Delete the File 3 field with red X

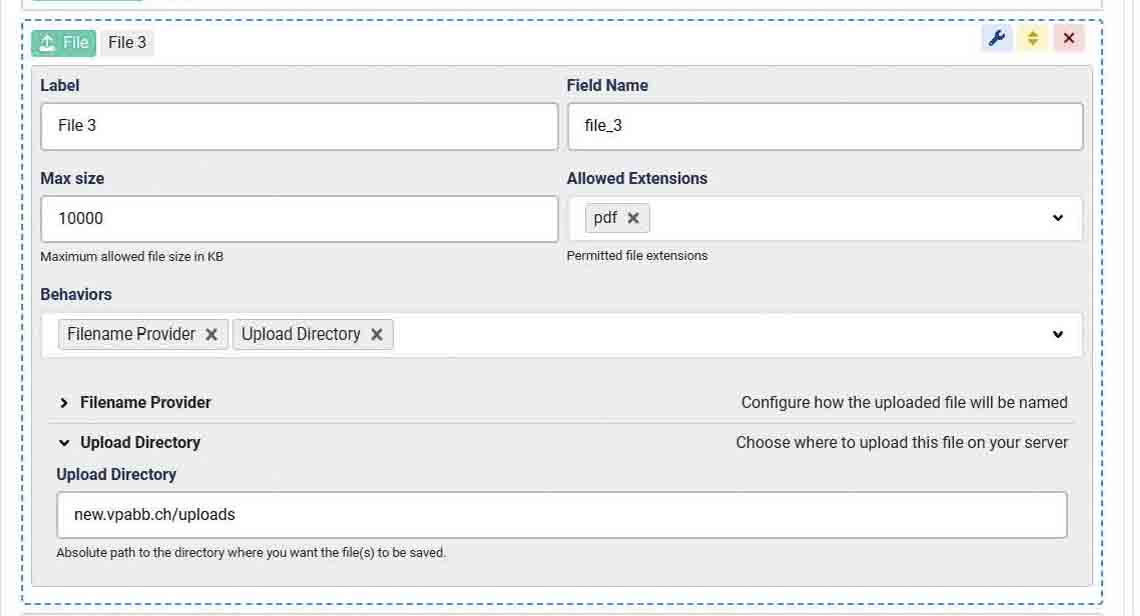point(1069,39)
